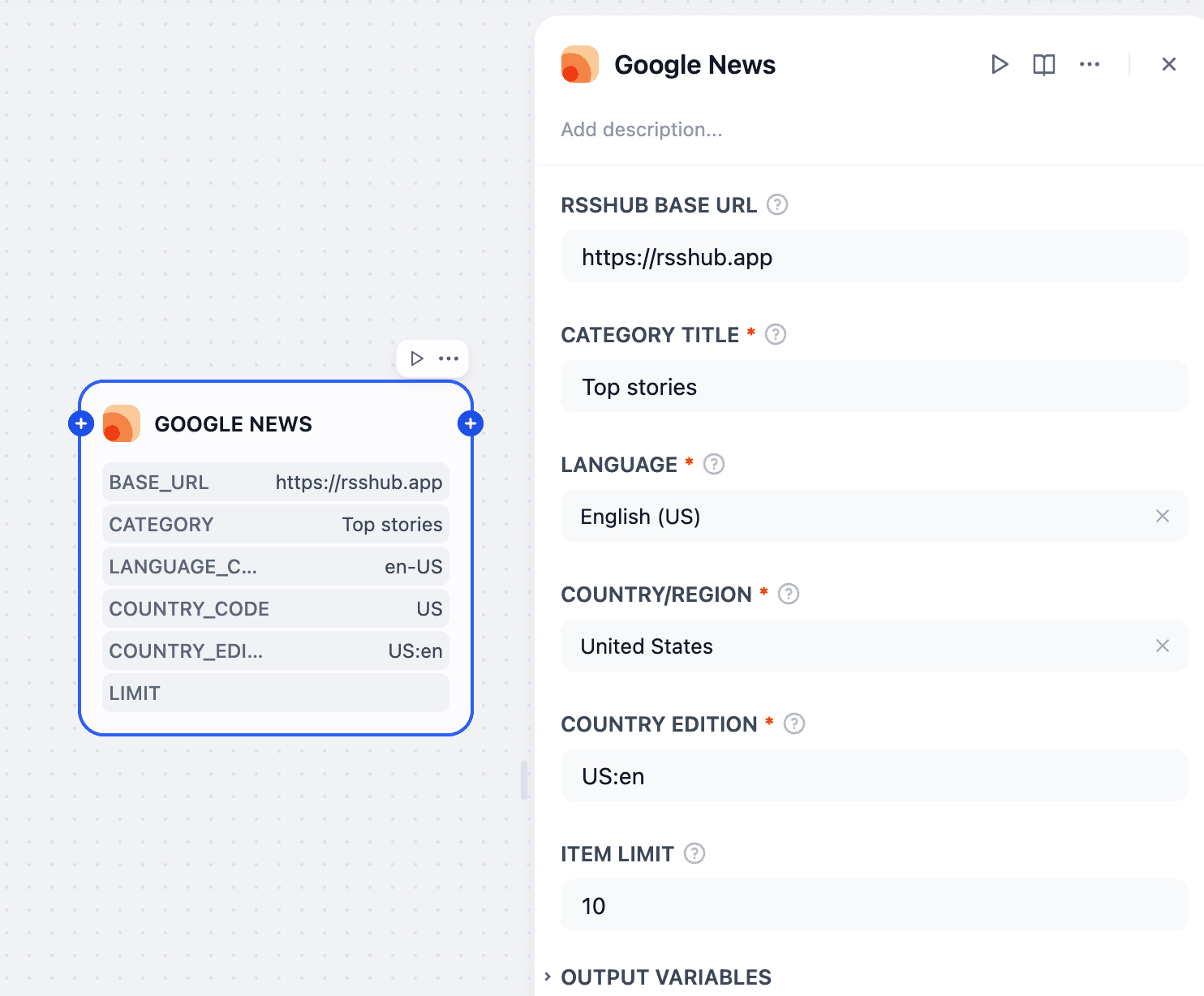Run the node from panel header play icon
This screenshot has height=996, width=1204.
coord(1000,64)
